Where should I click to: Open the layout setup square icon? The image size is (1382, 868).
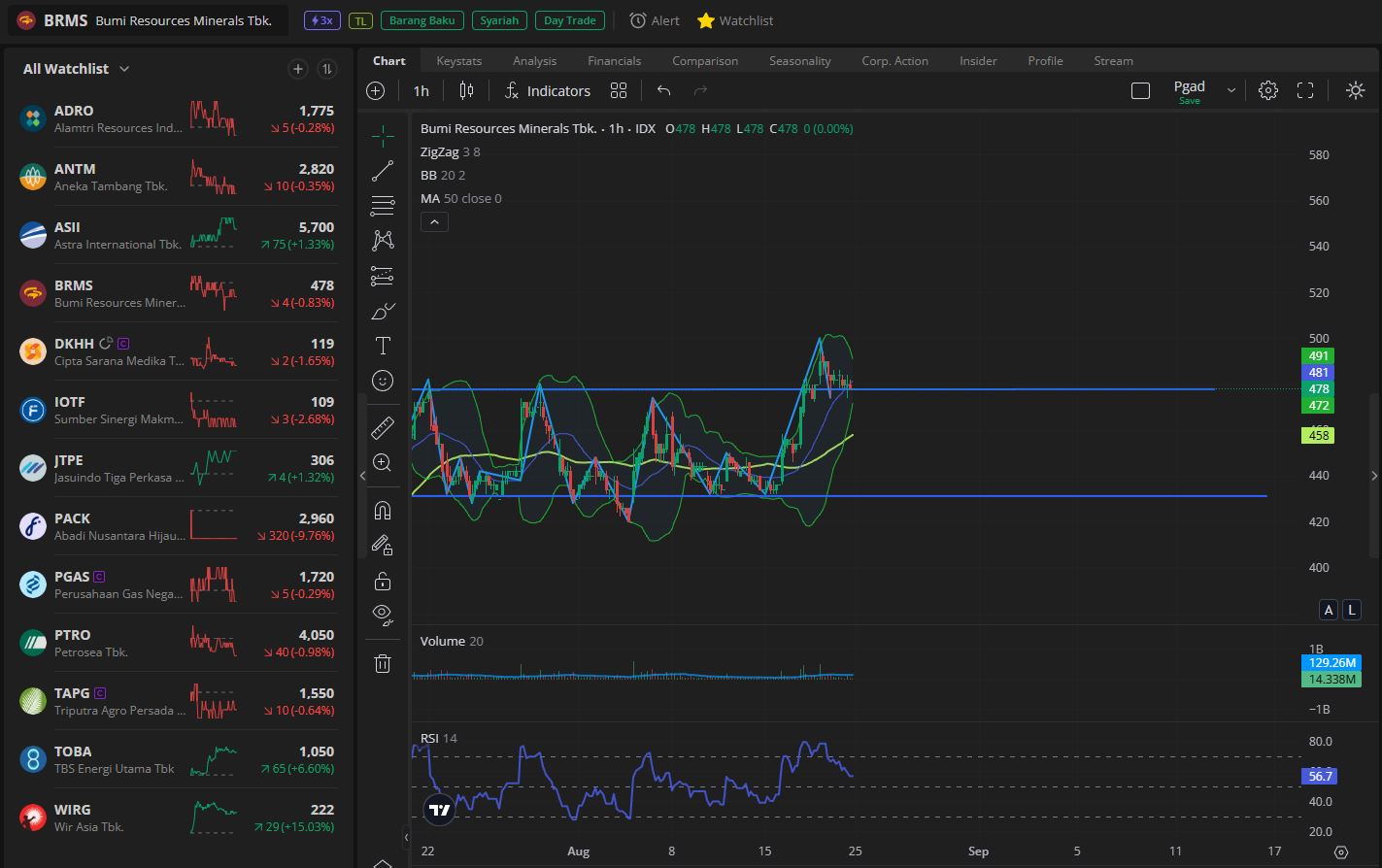(x=1141, y=90)
